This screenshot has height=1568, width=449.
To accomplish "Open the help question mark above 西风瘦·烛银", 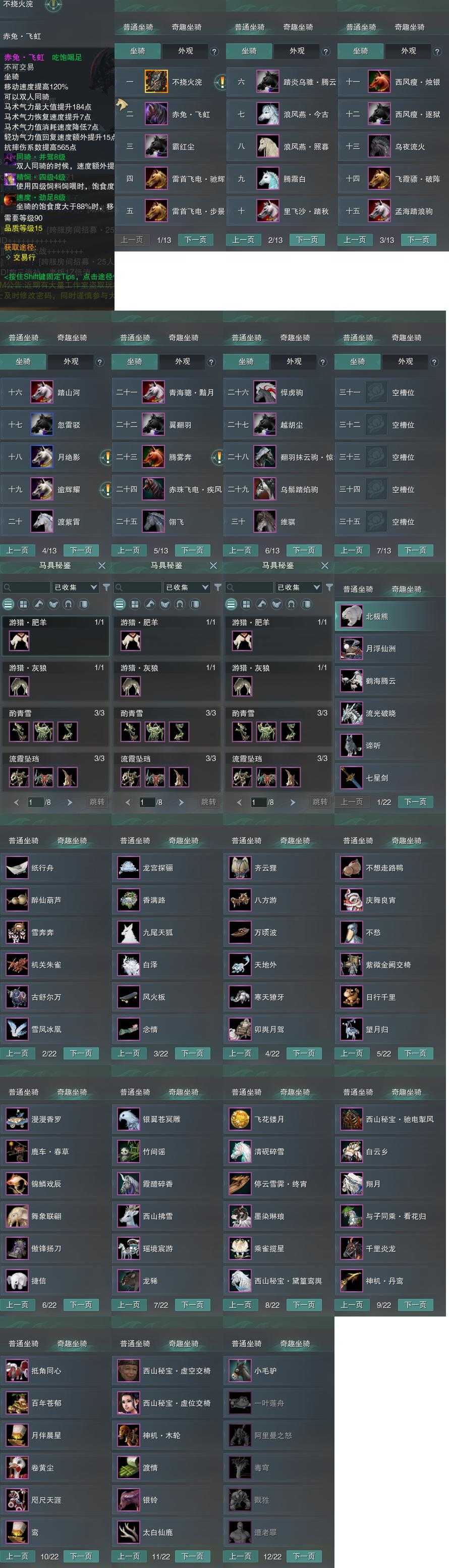I will click(437, 52).
